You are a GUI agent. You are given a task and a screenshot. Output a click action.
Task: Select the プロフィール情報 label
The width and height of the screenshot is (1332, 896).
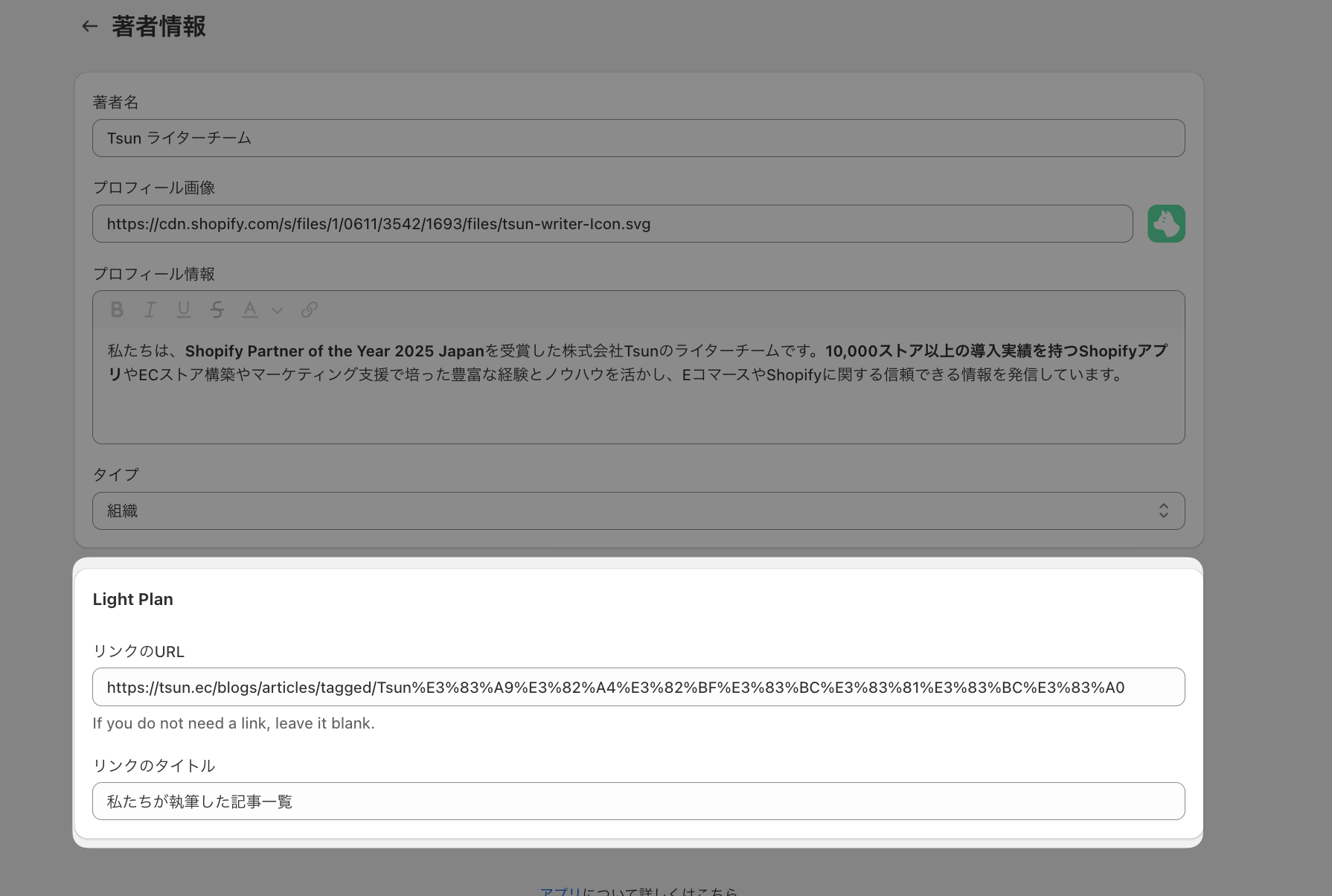pos(154,274)
